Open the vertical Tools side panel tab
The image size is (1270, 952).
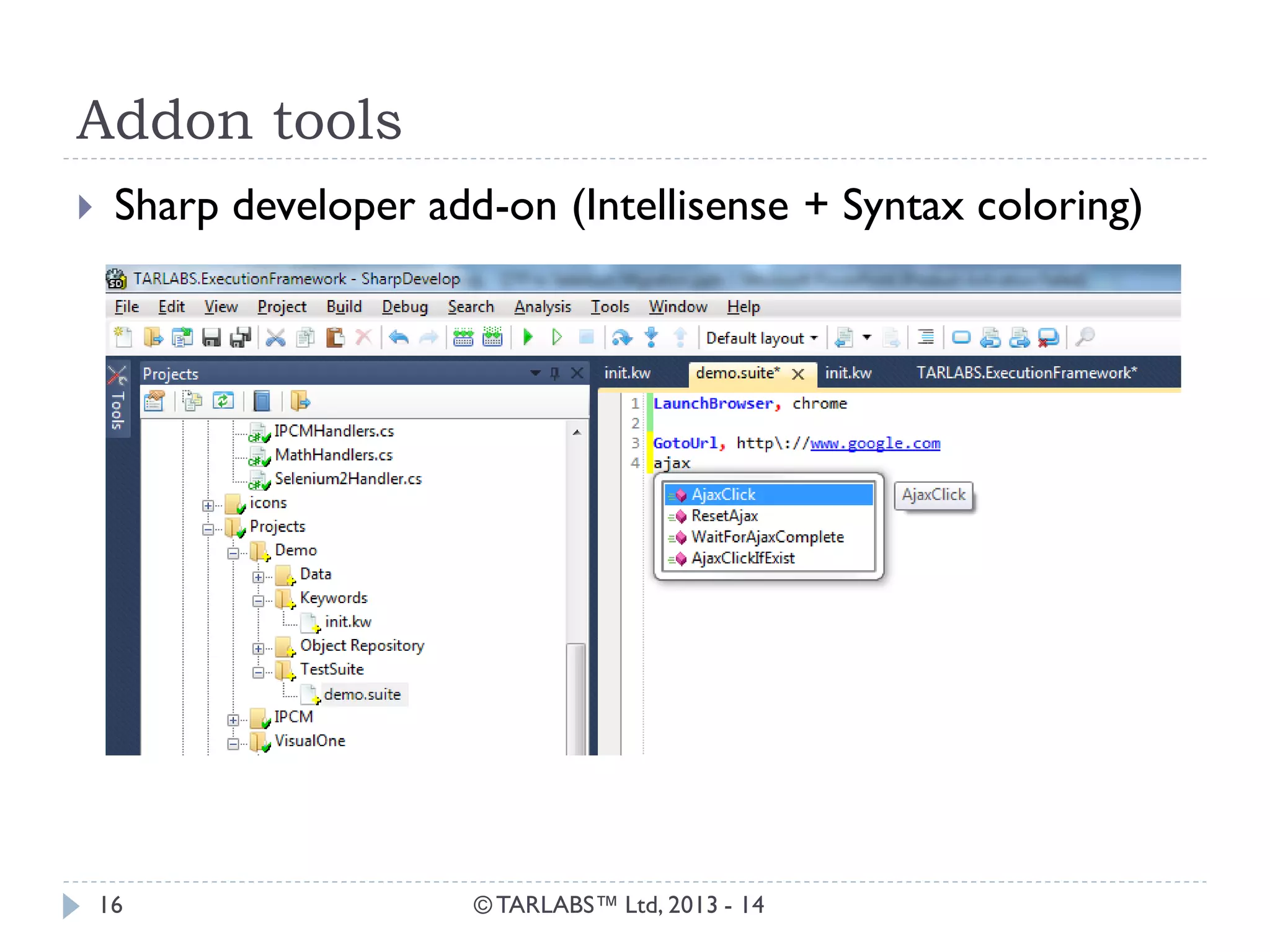[117, 399]
